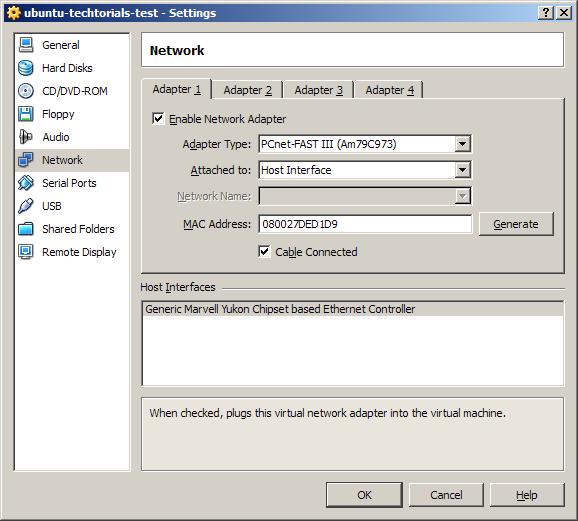Screen dimensions: 578x521
Task: Open Audio speaker icon
Action: tap(26, 137)
